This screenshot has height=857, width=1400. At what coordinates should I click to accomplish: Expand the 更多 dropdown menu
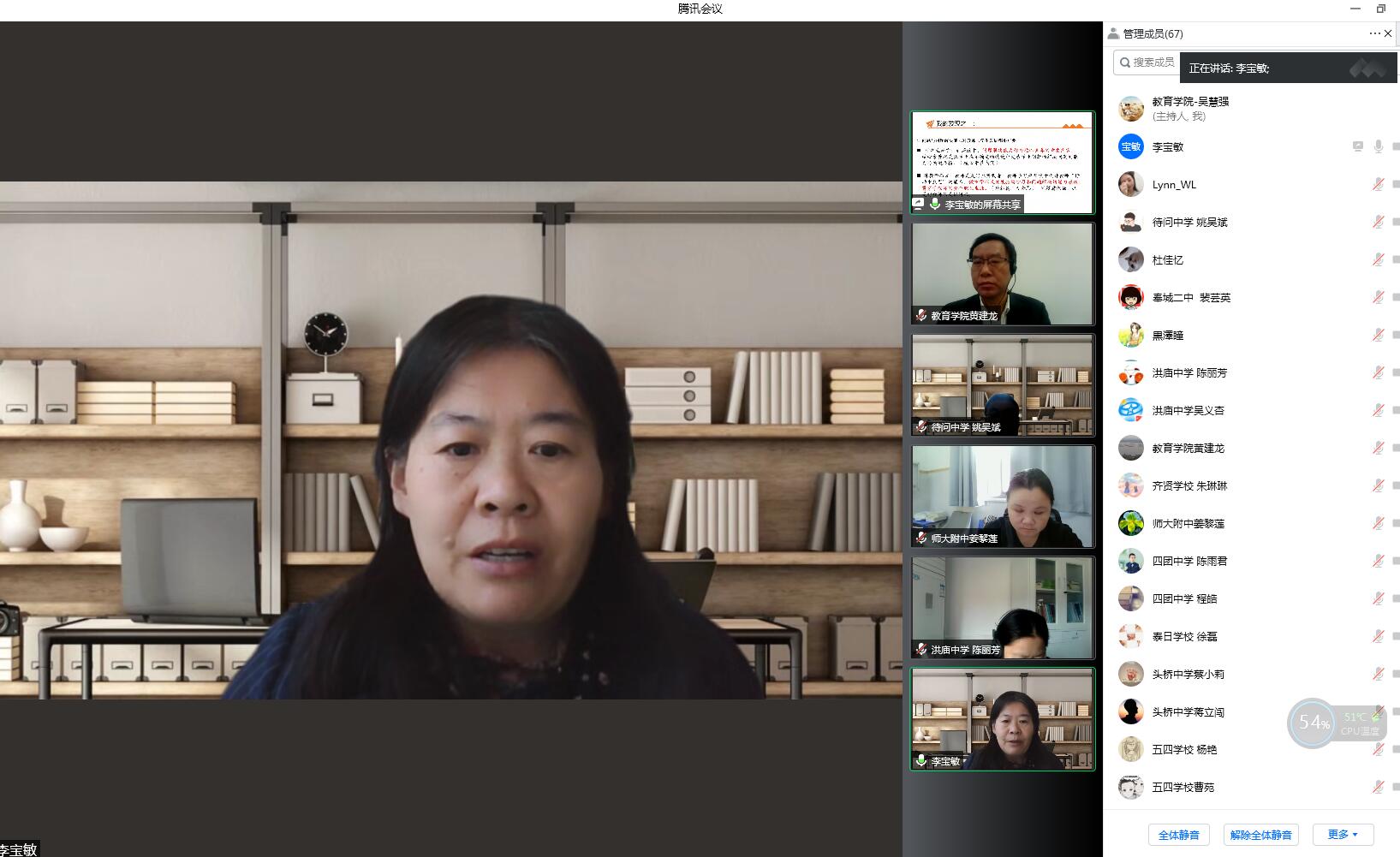click(1343, 835)
